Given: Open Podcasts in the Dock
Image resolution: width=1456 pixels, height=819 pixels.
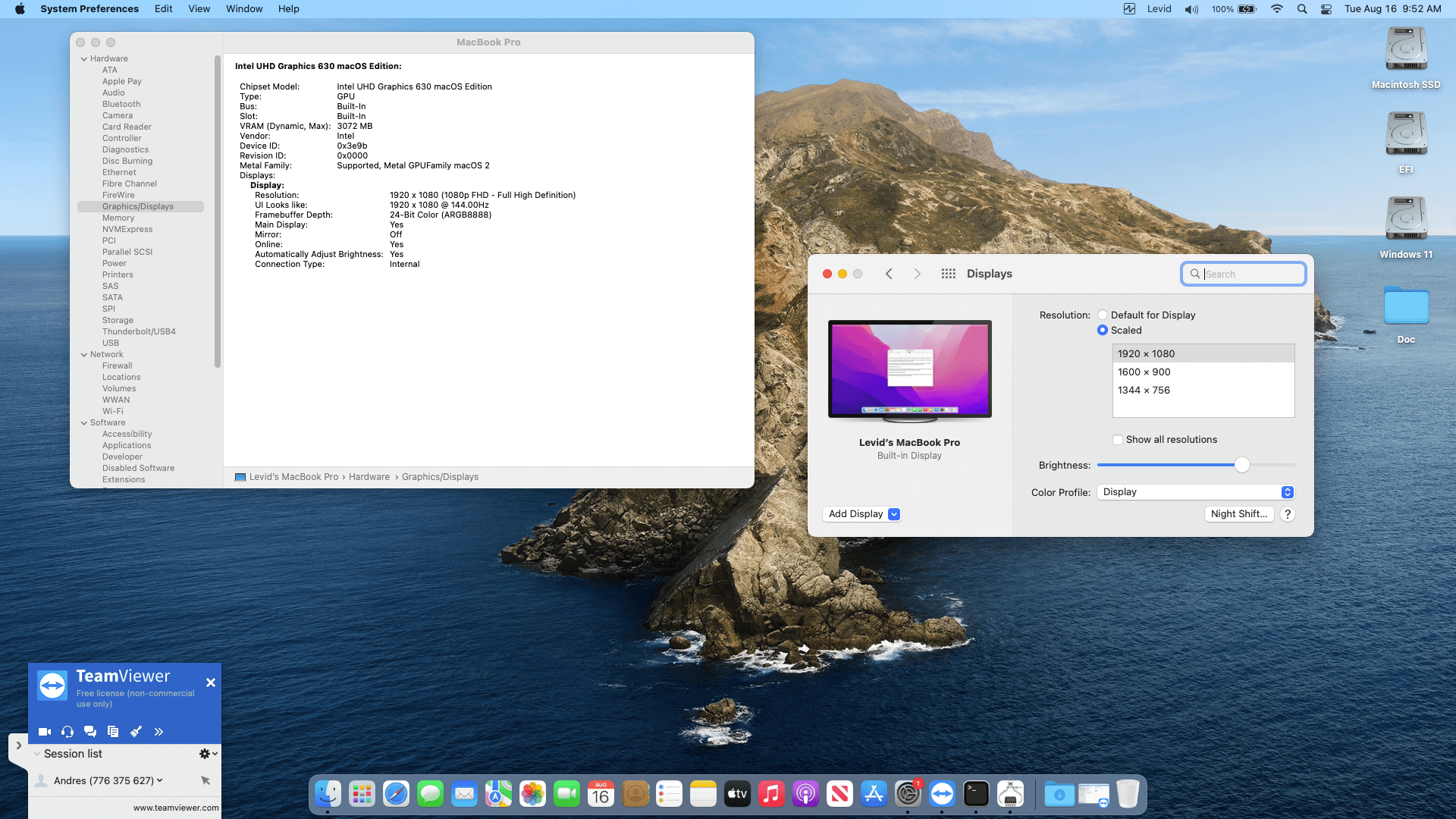Looking at the screenshot, I should coord(805,794).
